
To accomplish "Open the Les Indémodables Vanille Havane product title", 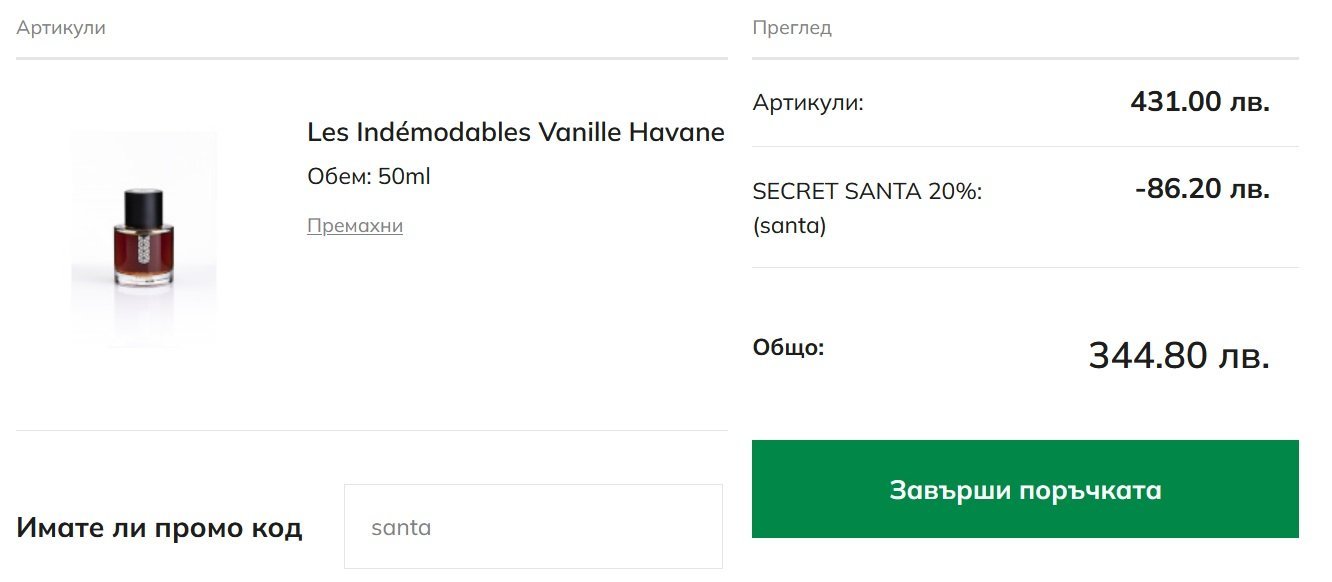I will [x=515, y=132].
